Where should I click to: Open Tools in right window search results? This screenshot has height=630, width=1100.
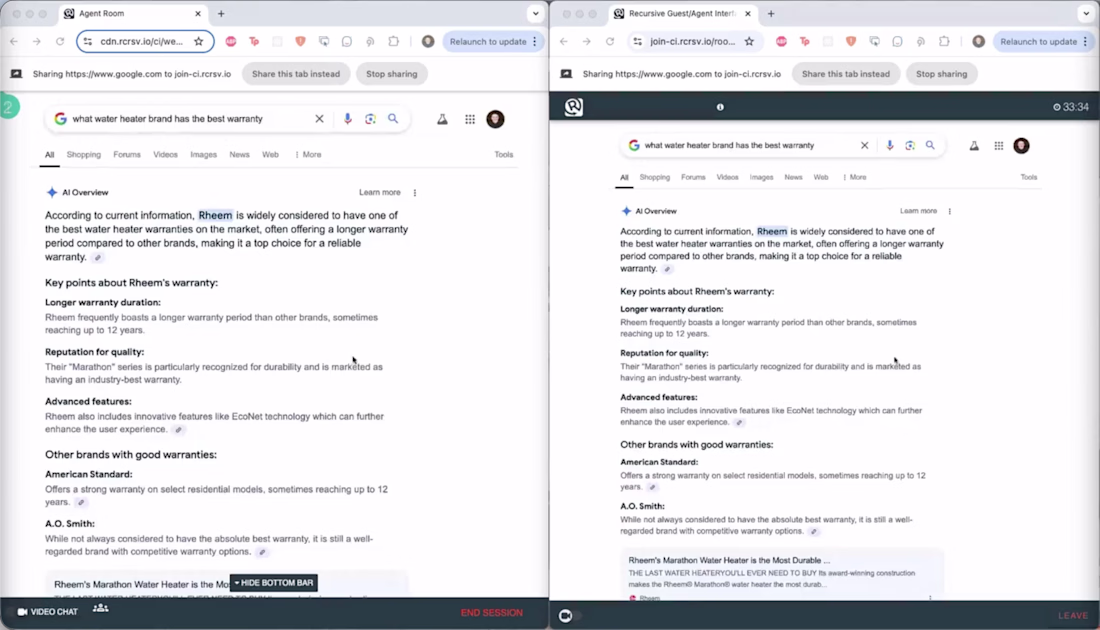point(1028,177)
